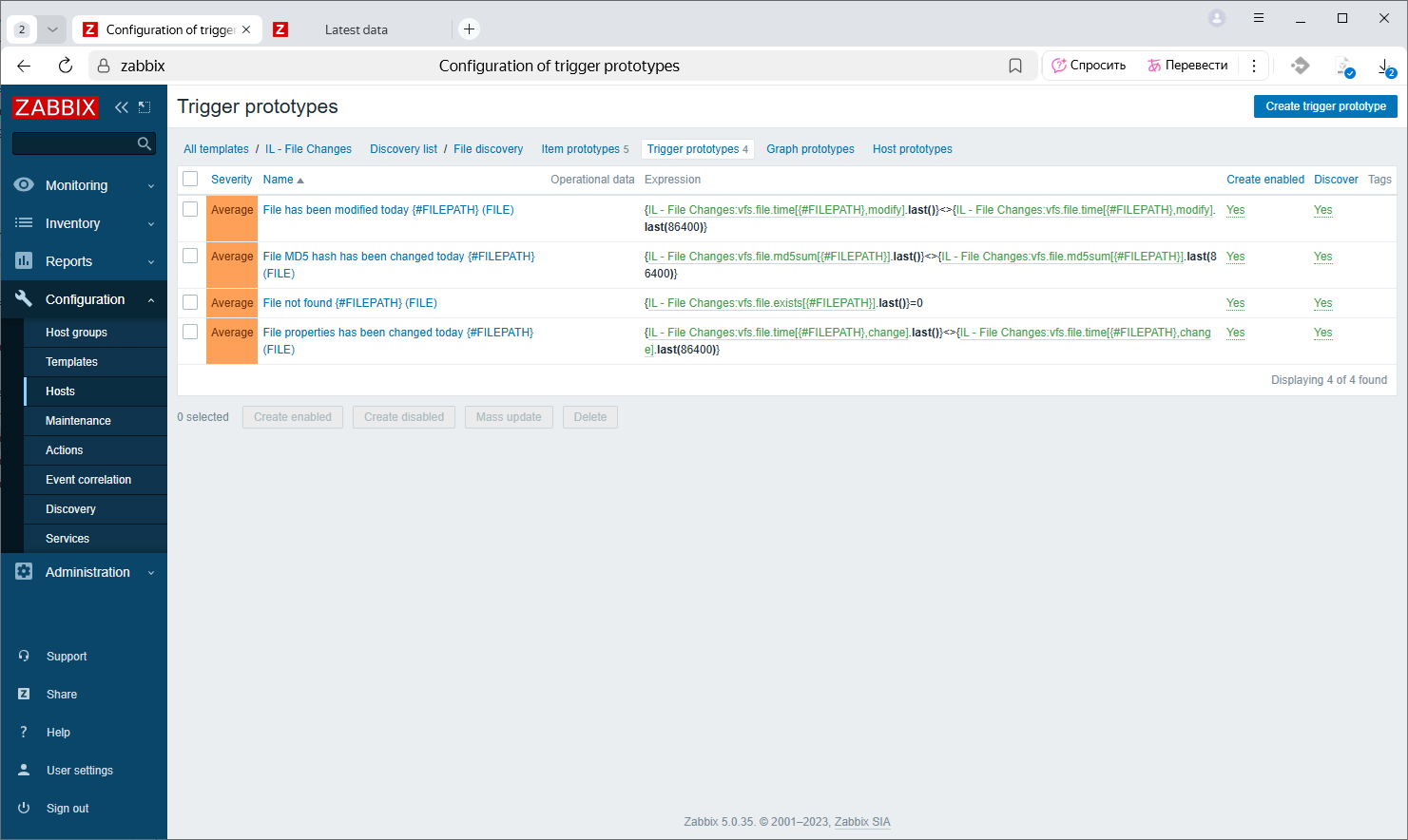
Task: Open Hosts in Configuration menu
Action: coord(60,391)
